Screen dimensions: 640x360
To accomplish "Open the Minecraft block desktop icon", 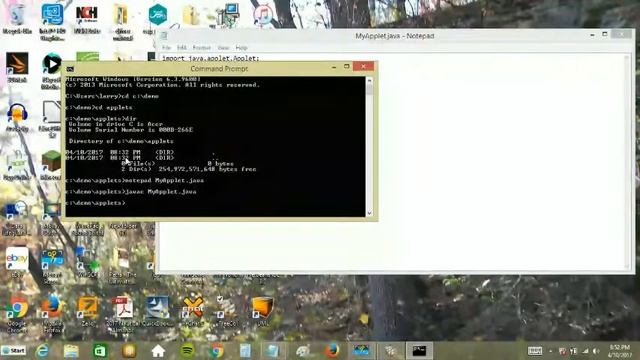I will [51, 162].
